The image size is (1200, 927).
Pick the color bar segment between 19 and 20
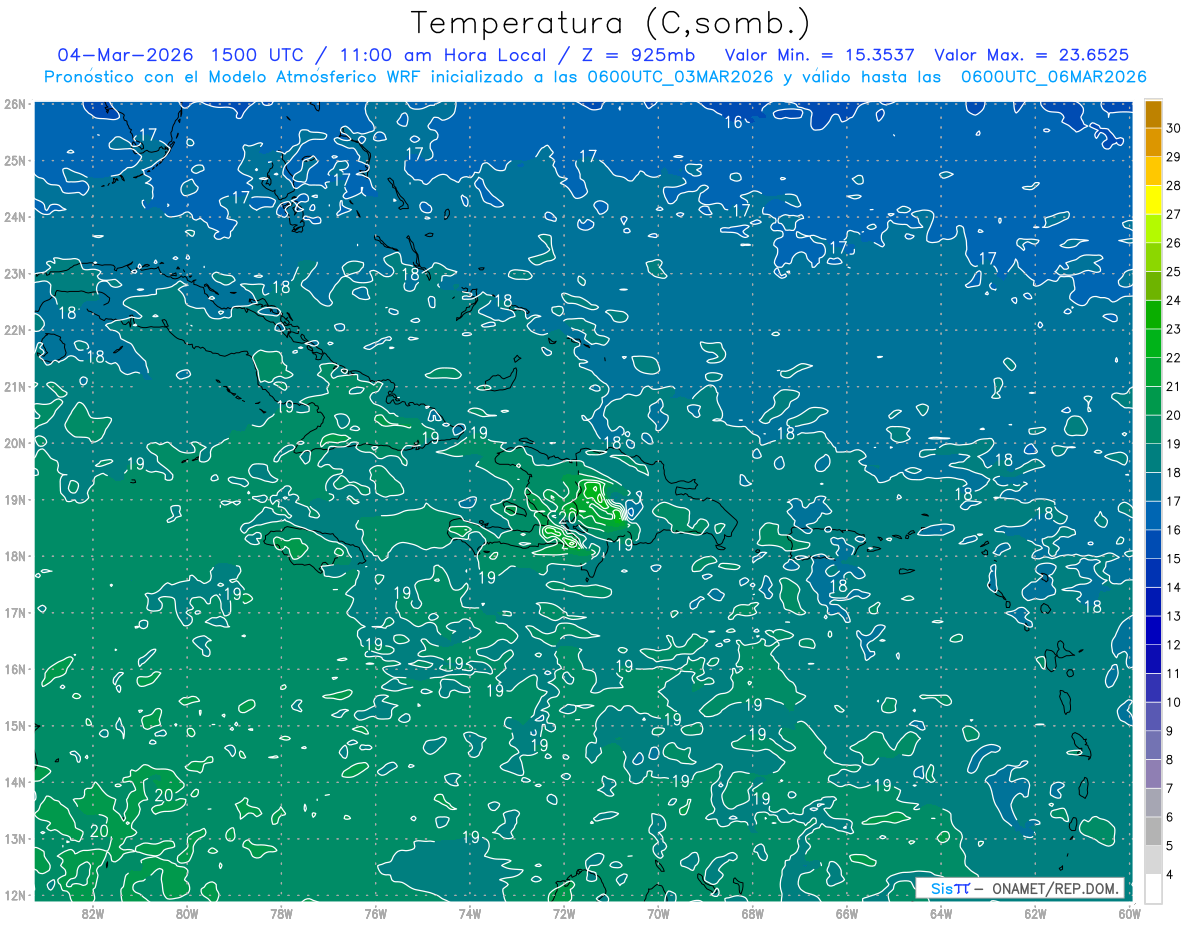[x=1153, y=429]
